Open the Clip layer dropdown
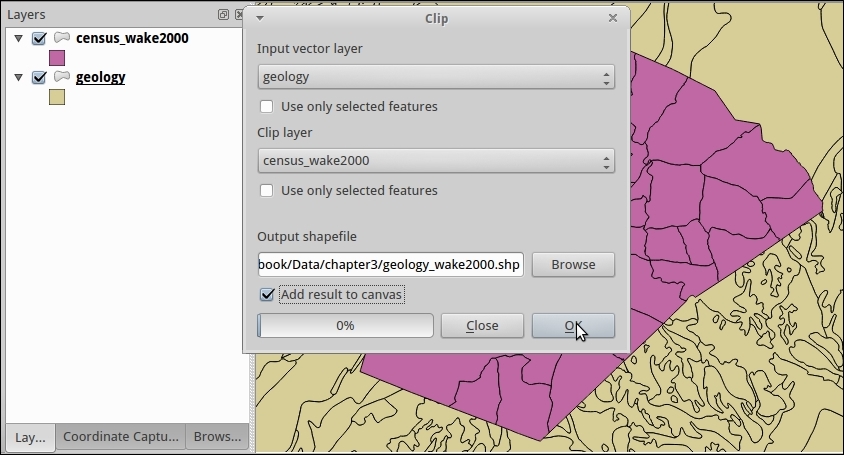This screenshot has width=844, height=455. point(435,160)
